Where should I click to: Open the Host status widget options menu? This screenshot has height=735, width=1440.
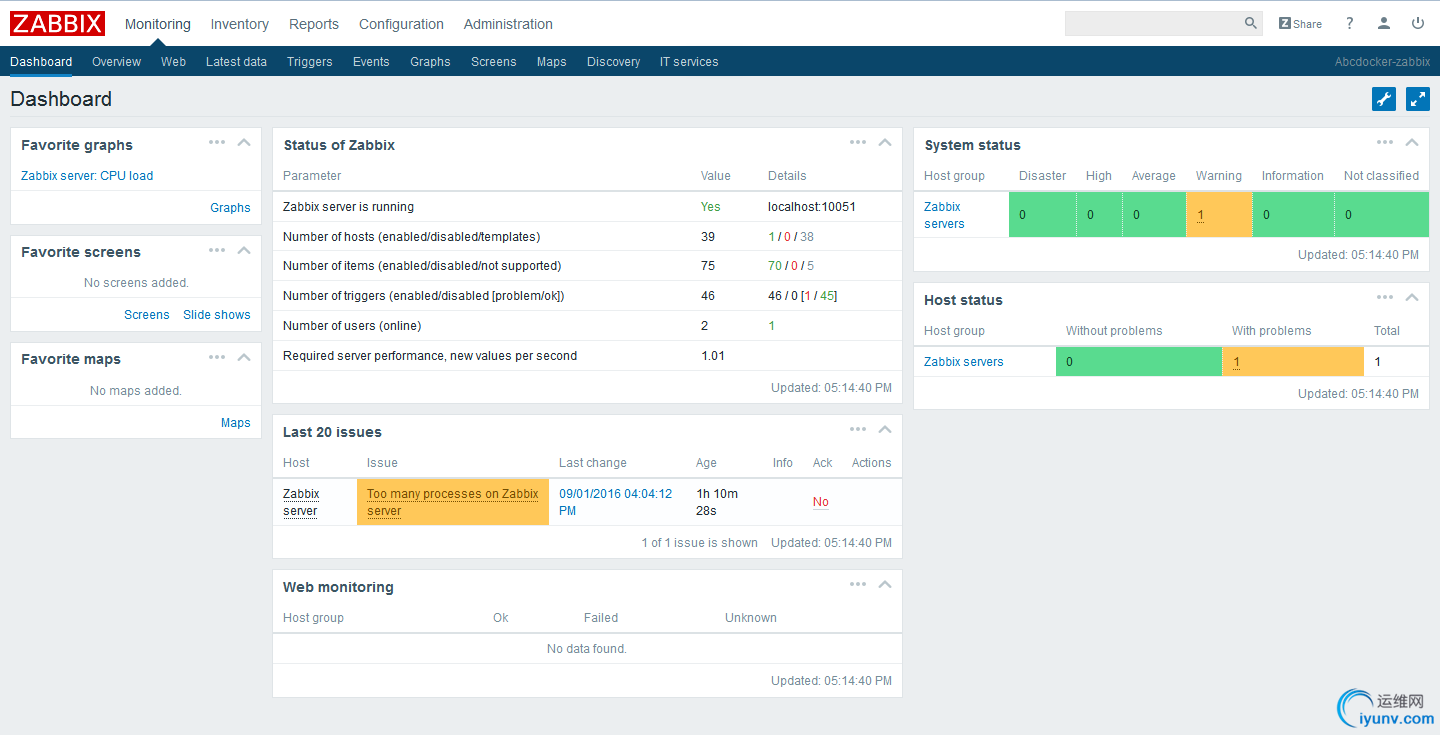point(1385,297)
